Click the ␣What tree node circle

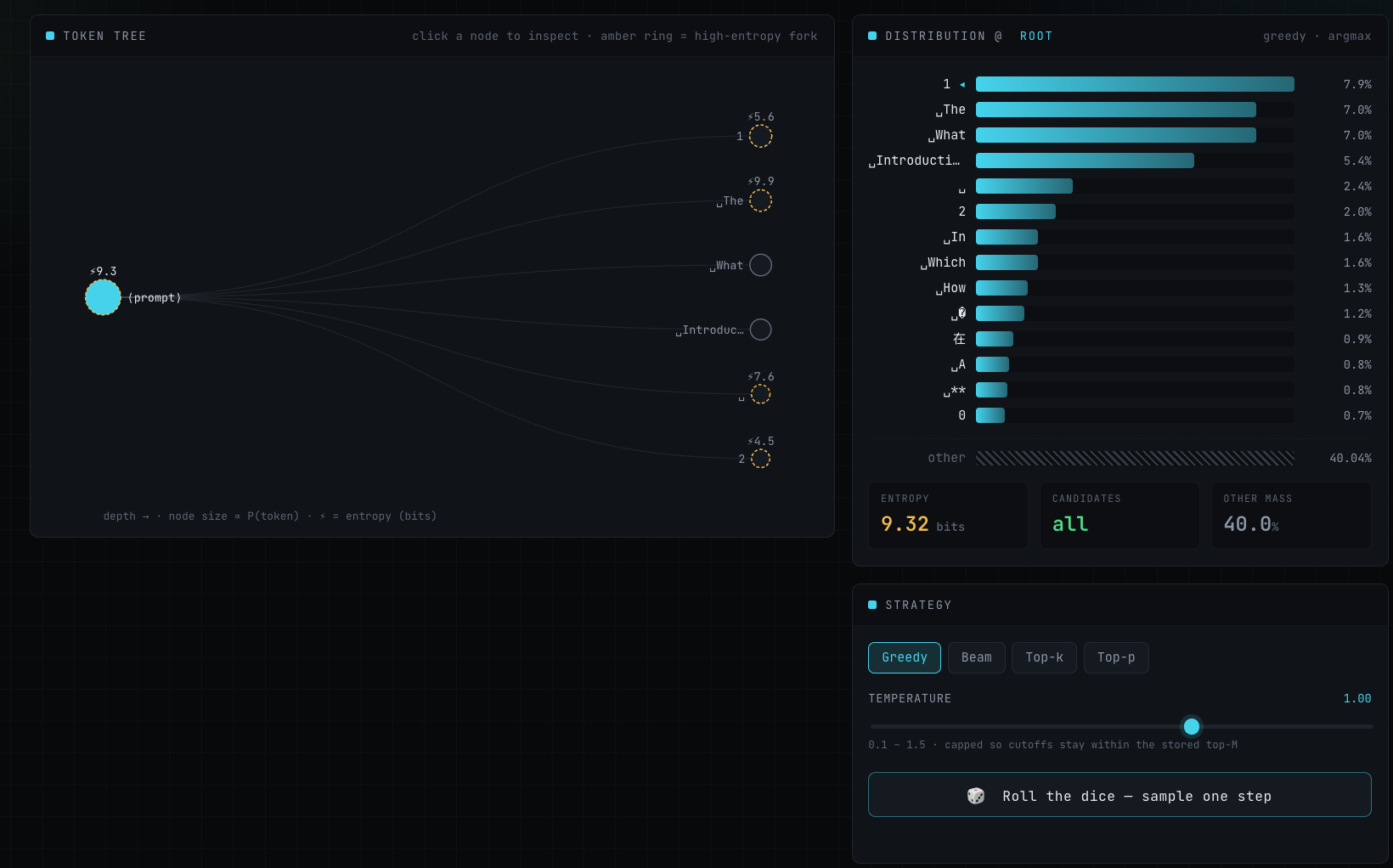pos(760,265)
